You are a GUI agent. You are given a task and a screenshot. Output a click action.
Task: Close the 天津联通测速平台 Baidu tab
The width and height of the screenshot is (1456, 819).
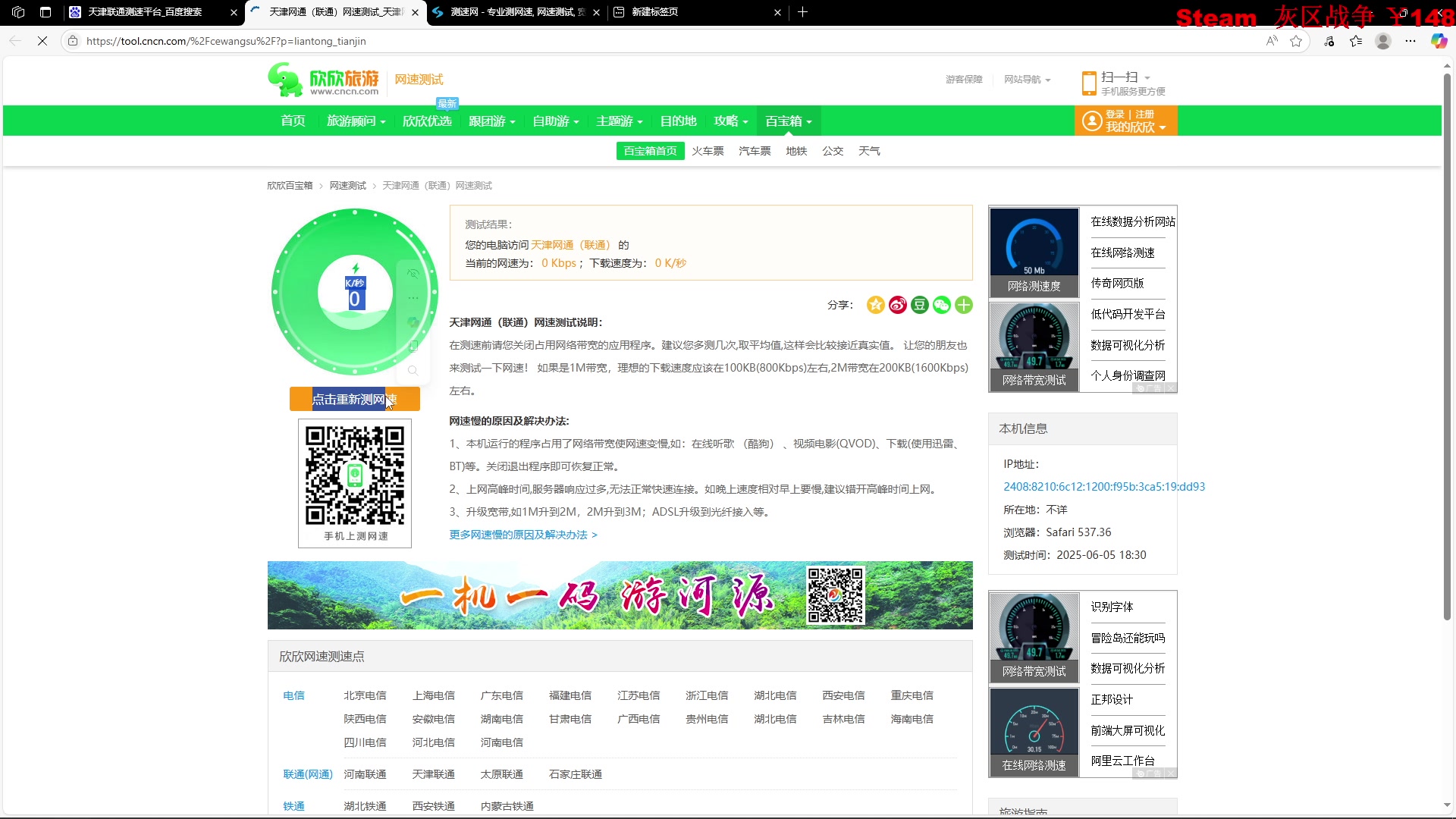point(234,12)
